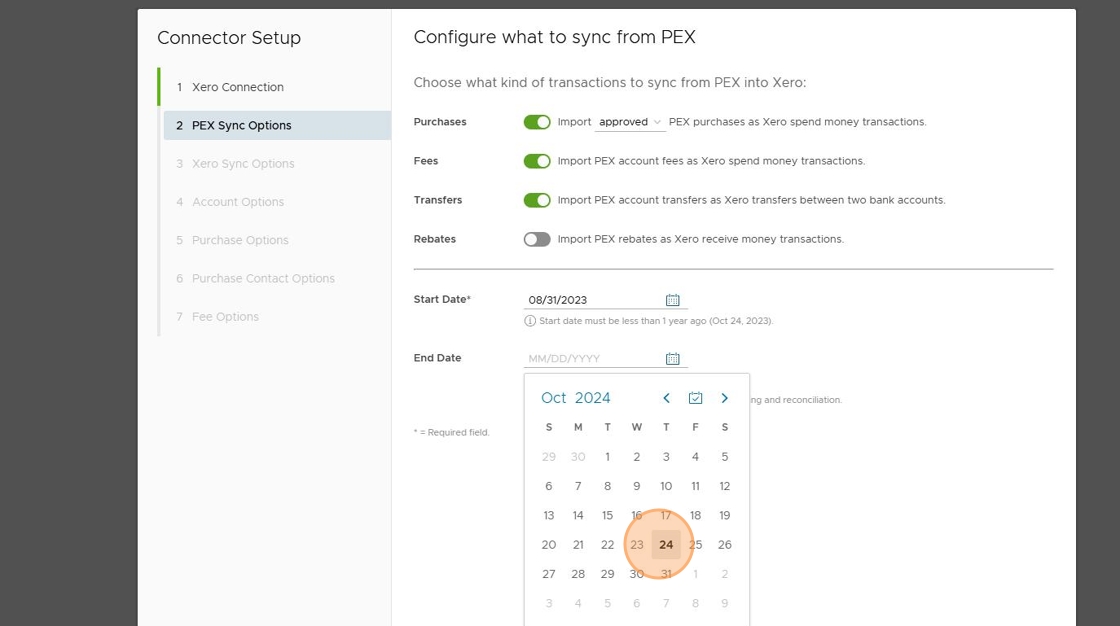
Task: Turn off the Fees import toggle
Action: (x=537, y=161)
